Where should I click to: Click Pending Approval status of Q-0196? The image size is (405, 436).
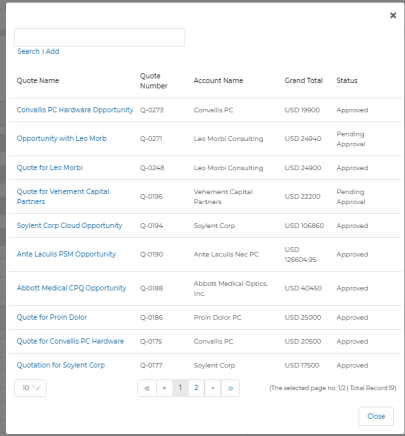click(x=351, y=197)
